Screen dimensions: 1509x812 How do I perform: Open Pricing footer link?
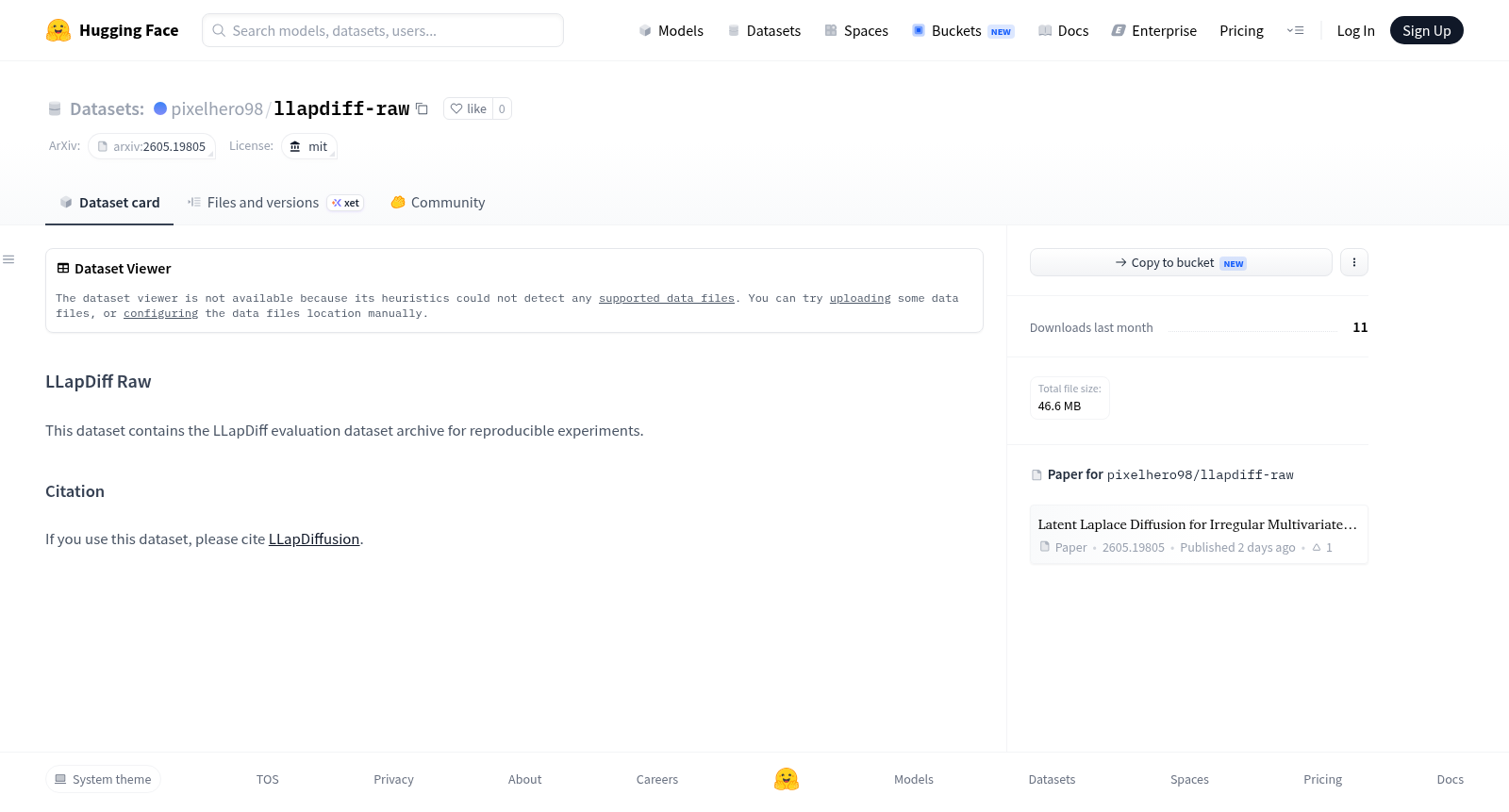point(1322,779)
